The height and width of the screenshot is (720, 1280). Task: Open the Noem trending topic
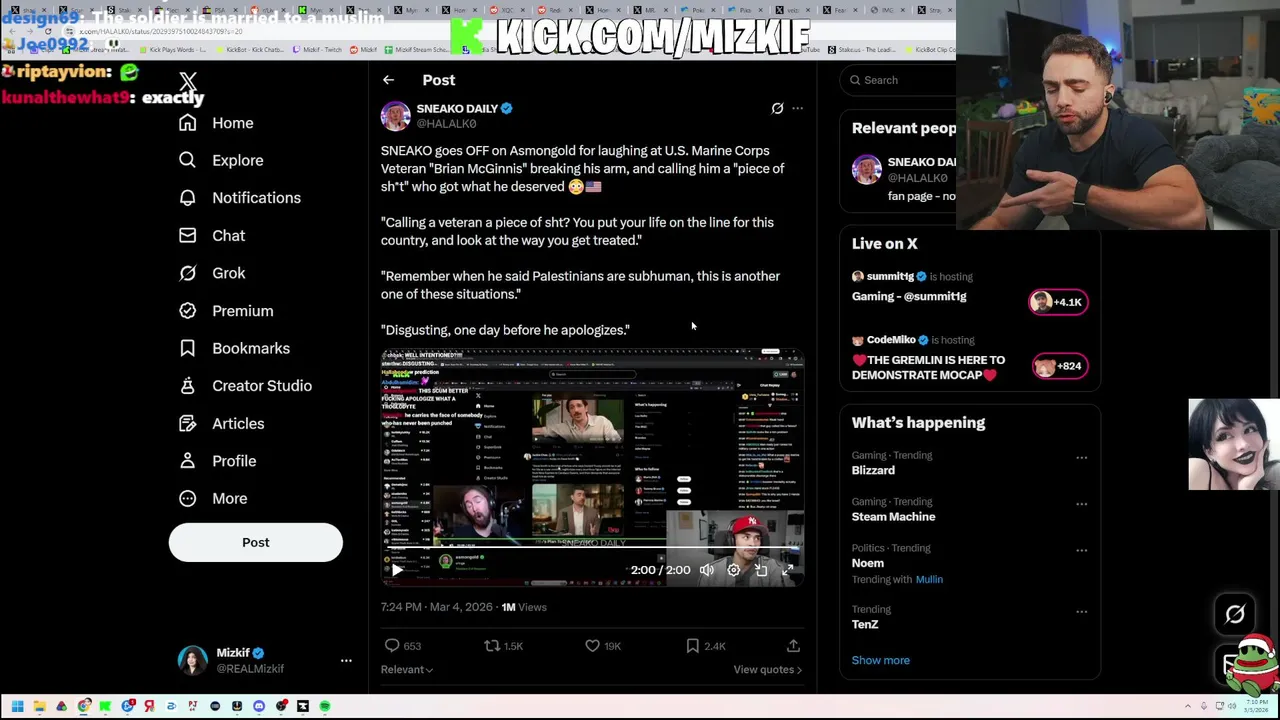tap(867, 563)
